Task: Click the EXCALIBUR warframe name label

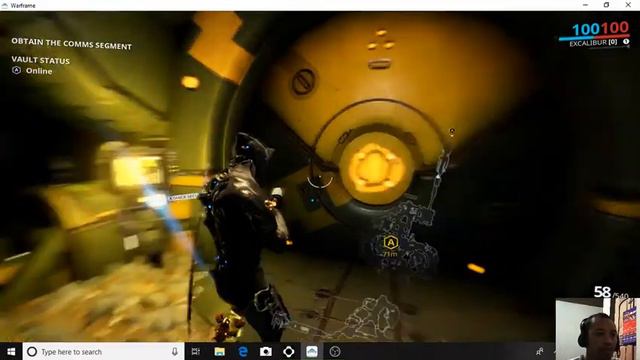Action: click(588, 43)
